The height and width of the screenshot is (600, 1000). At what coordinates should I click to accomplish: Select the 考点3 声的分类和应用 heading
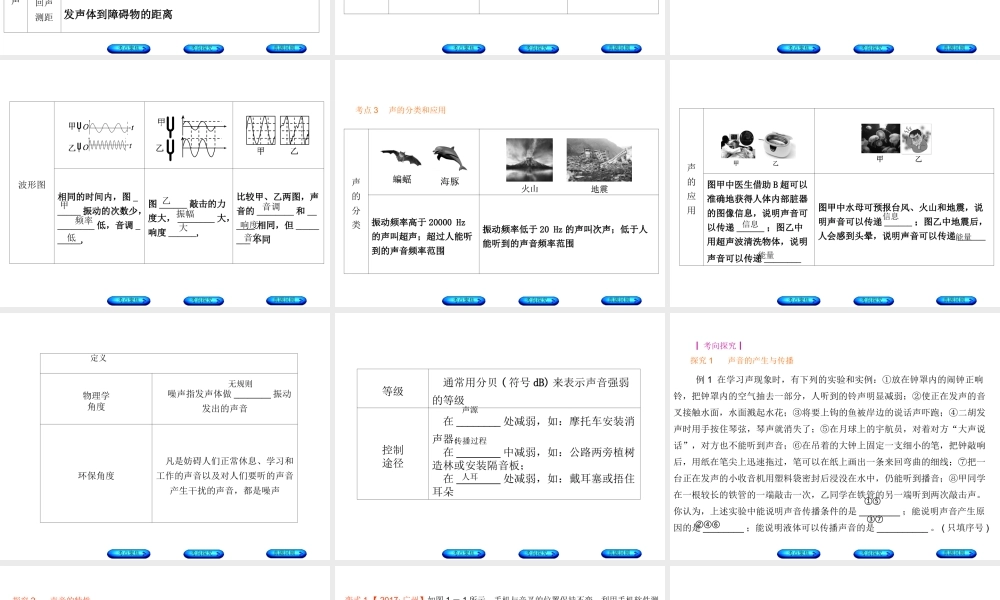click(401, 110)
